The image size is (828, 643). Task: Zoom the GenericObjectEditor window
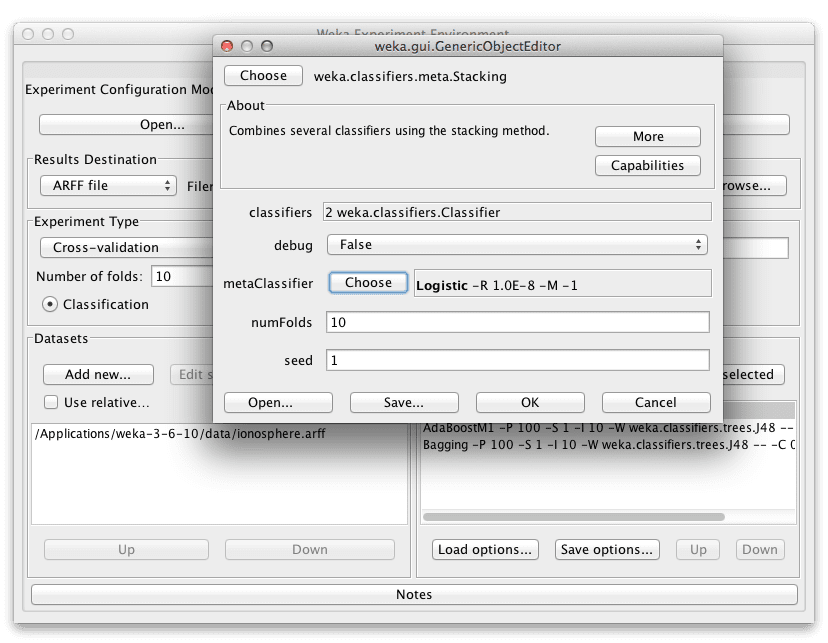pyautogui.click(x=267, y=46)
